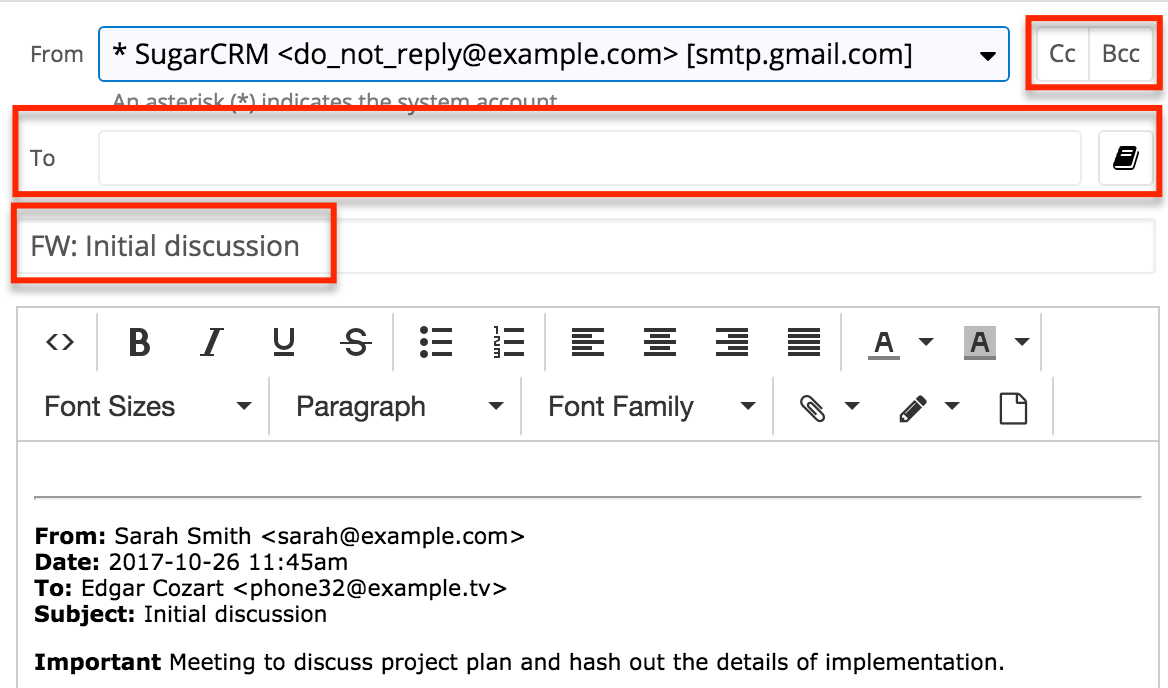
Task: Apply underline to text
Action: pyautogui.click(x=284, y=342)
